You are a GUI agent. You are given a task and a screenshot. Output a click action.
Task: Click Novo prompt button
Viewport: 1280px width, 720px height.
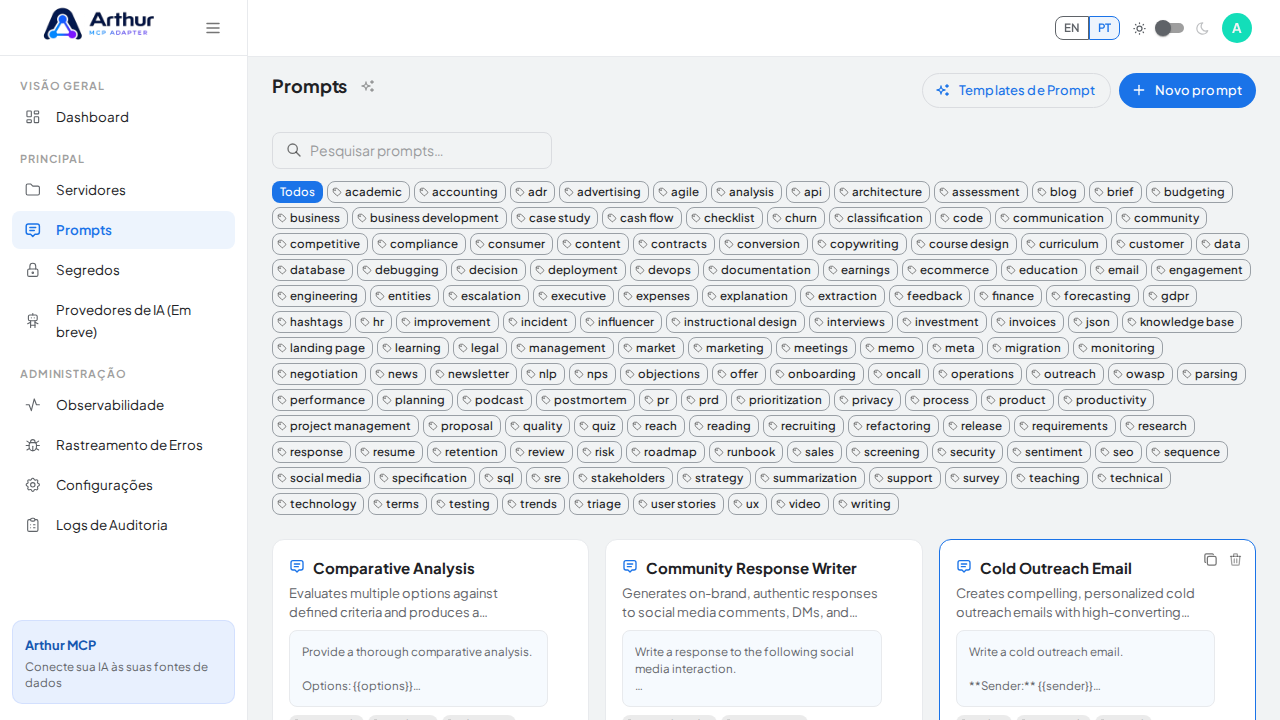tap(1187, 90)
